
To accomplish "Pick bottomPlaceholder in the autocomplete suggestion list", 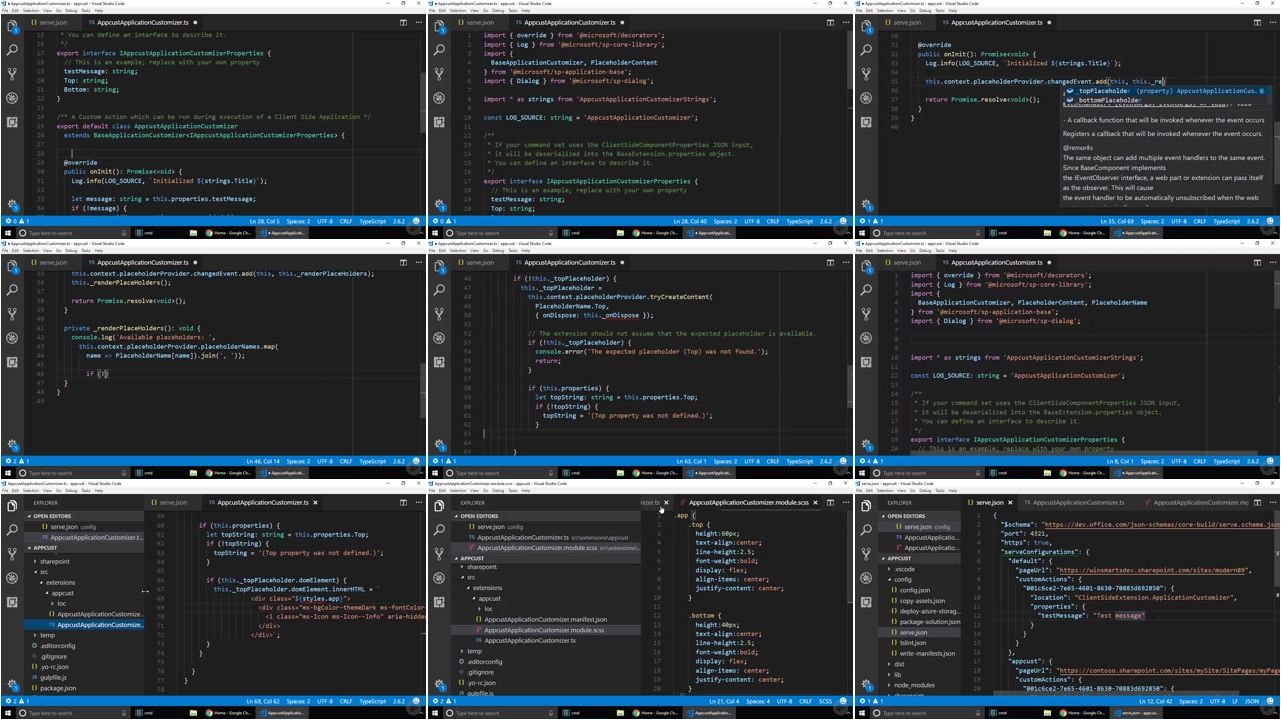I will (1166, 100).
